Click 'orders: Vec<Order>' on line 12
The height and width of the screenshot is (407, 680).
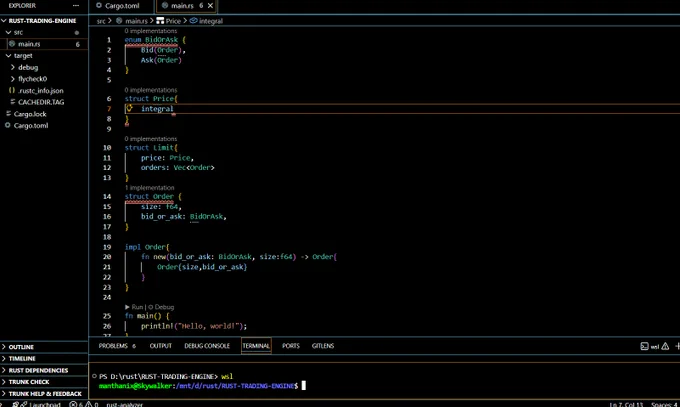pyautogui.click(x=177, y=167)
